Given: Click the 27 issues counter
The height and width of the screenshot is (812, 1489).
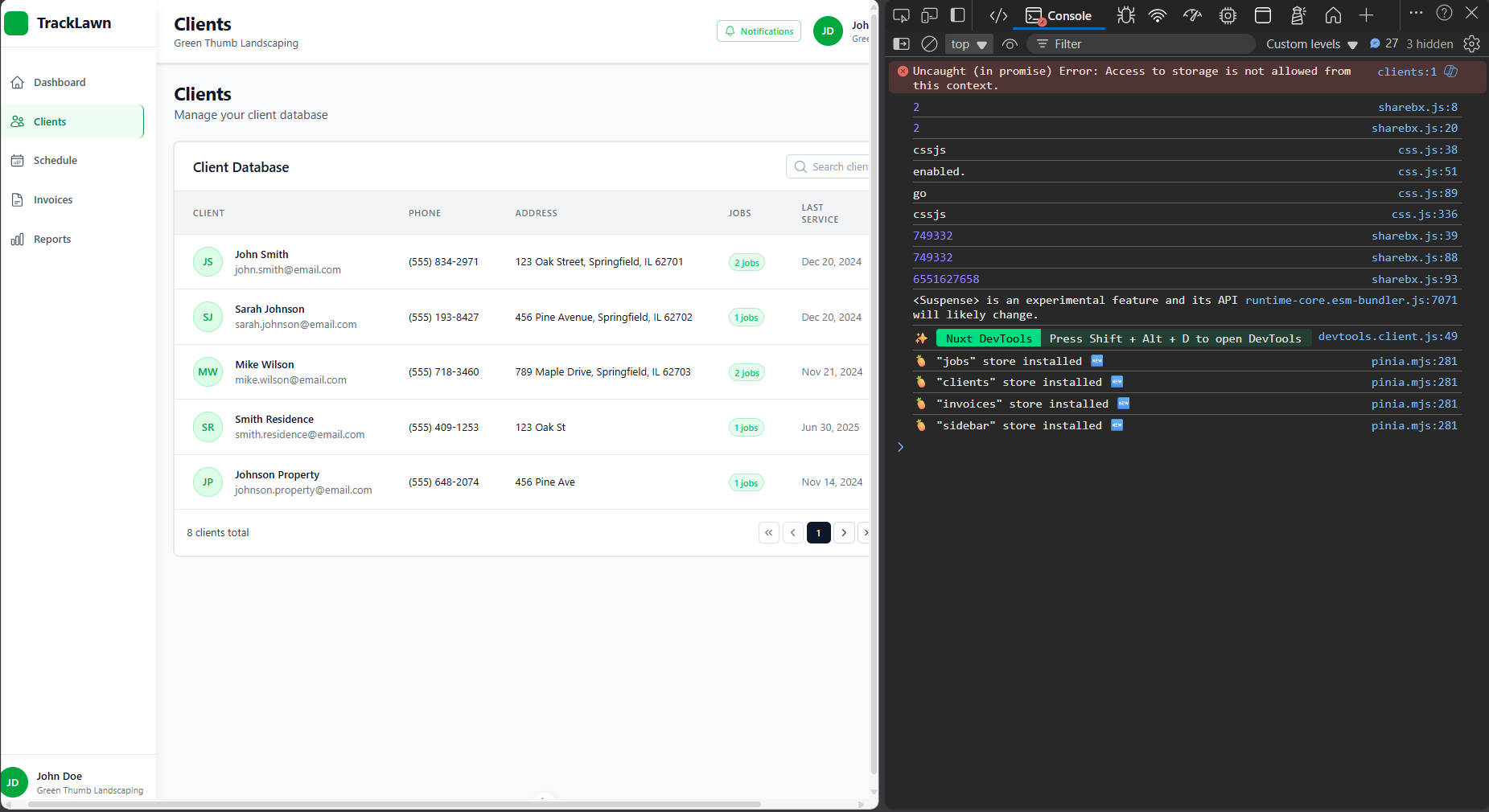Looking at the screenshot, I should [x=1384, y=43].
